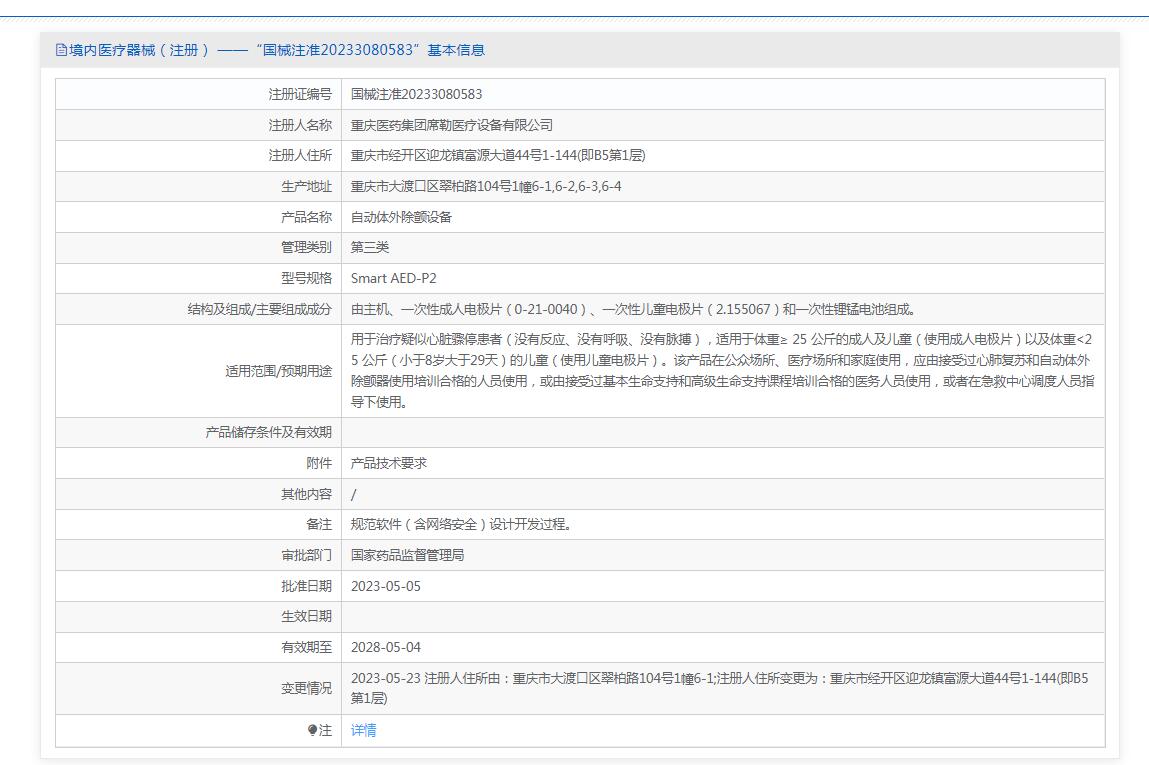1149x765 pixels.
Task: Click the expiry date 2028-05-04
Action: point(386,648)
